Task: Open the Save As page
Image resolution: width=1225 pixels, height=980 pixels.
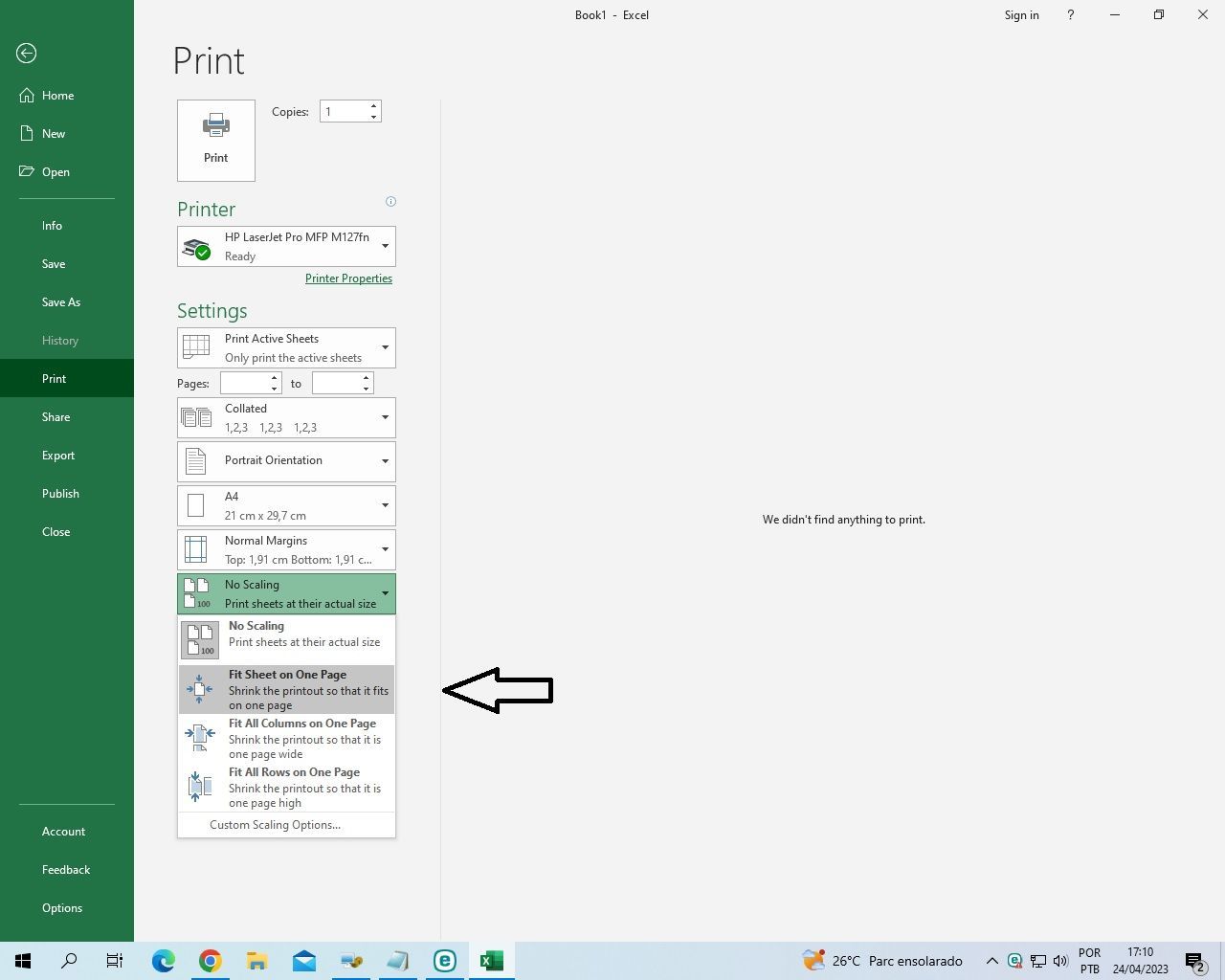Action: tap(60, 301)
